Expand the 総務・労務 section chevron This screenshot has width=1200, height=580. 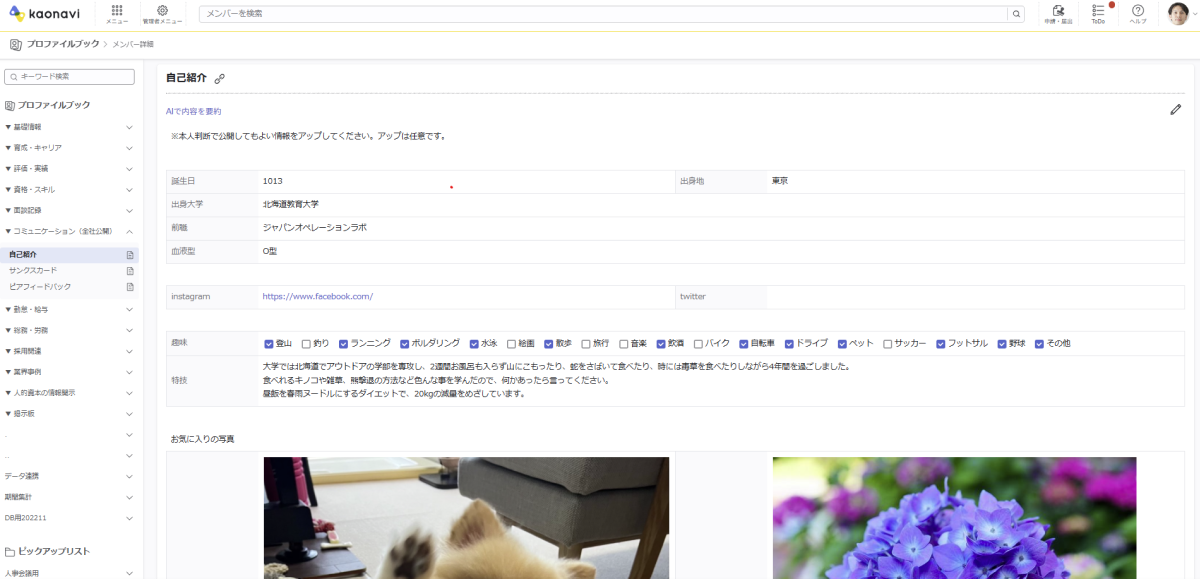tap(129, 330)
